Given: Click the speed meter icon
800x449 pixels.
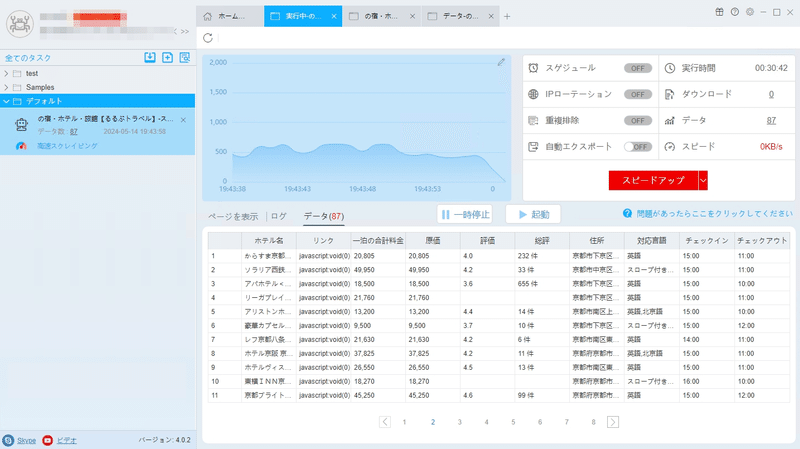Looking at the screenshot, I should point(670,147).
